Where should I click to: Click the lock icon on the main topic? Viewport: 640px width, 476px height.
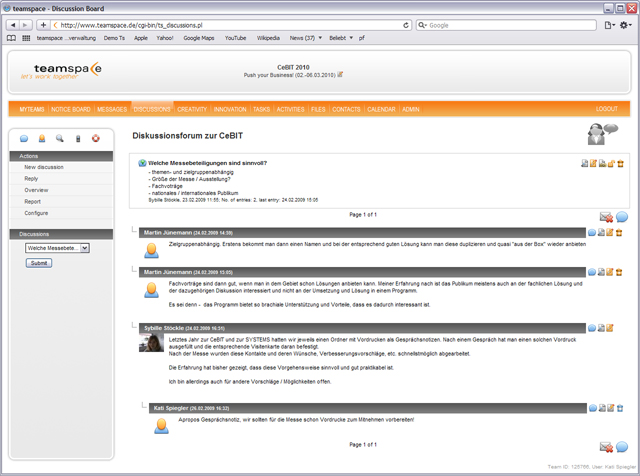pyautogui.click(x=609, y=163)
